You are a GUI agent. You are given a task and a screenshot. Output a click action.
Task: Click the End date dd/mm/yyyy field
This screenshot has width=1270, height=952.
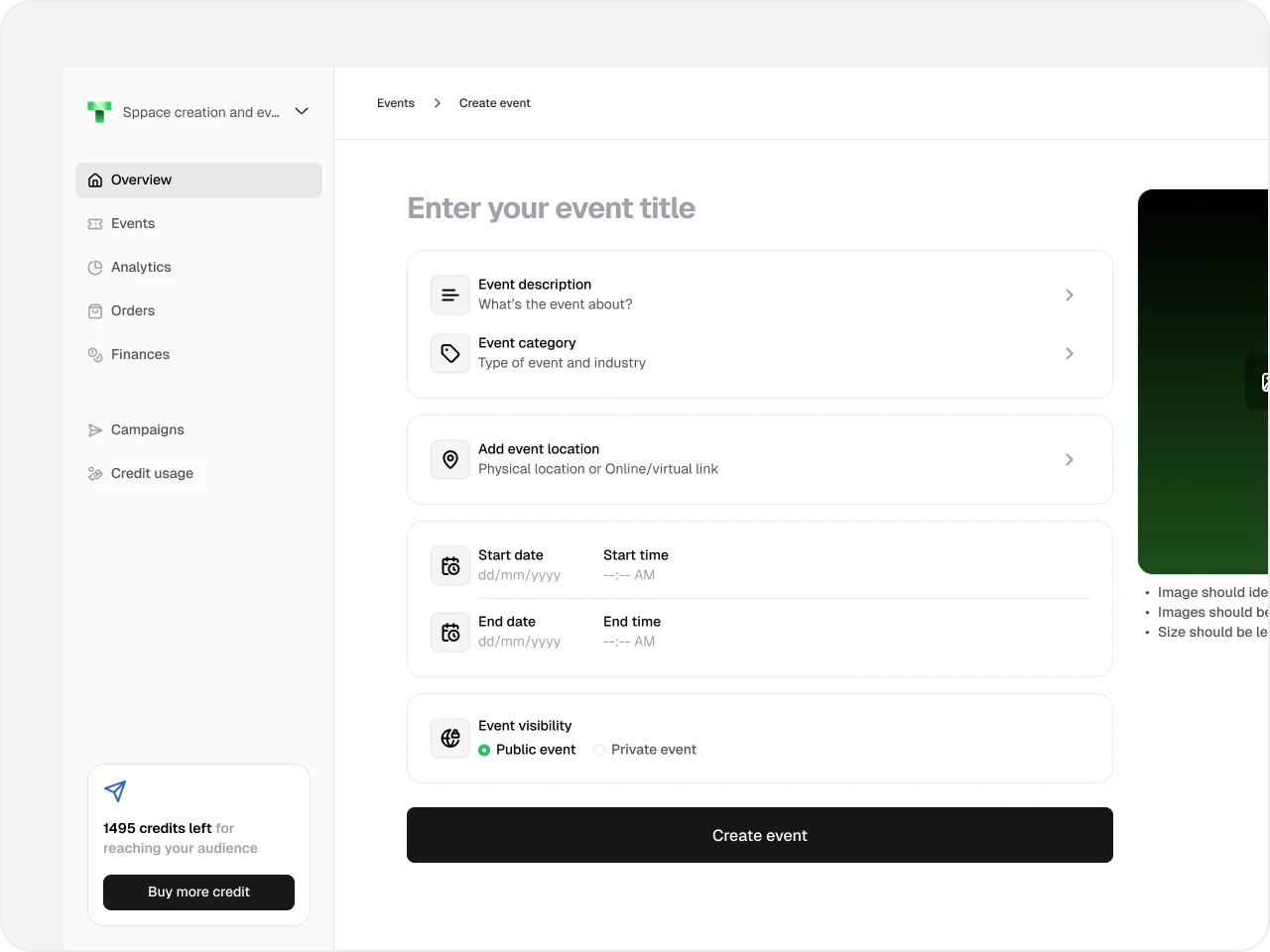tap(520, 642)
